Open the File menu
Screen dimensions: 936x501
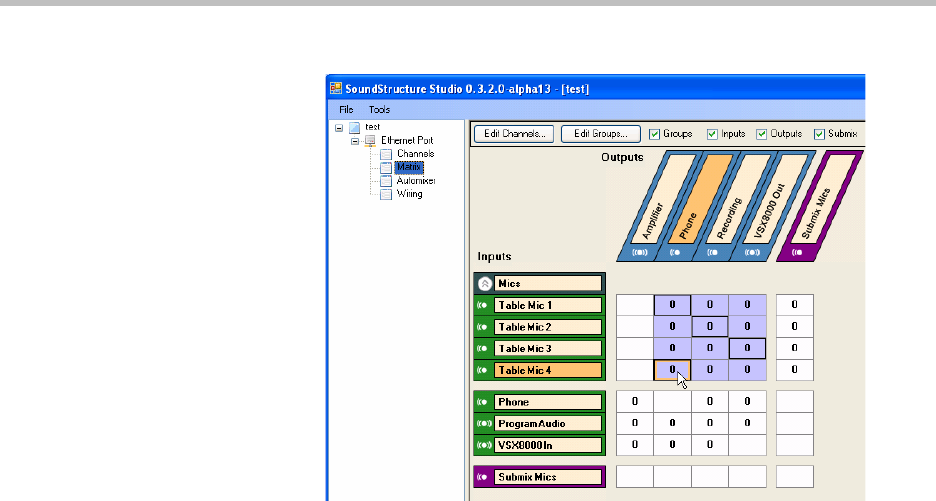tap(346, 109)
